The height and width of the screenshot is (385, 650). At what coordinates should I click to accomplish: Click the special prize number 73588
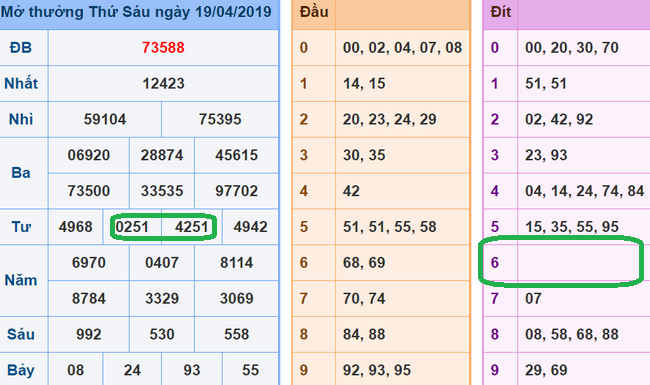163,48
